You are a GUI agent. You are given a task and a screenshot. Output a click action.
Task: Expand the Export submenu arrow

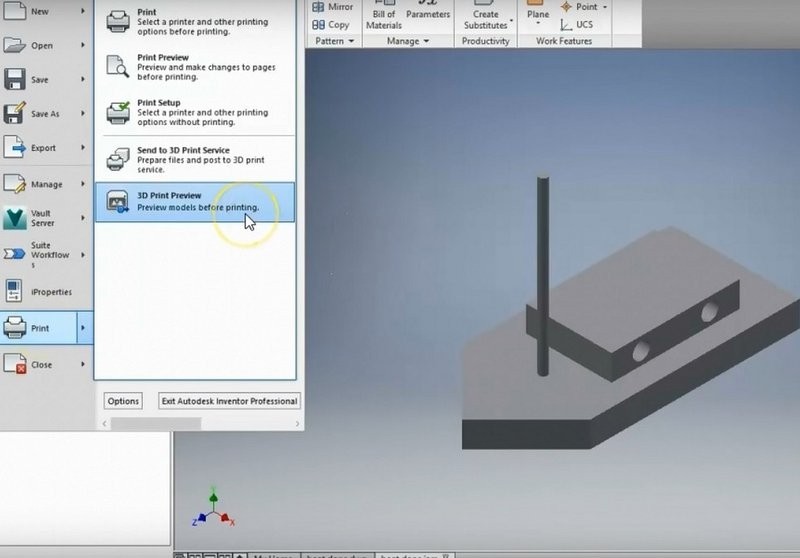82,148
